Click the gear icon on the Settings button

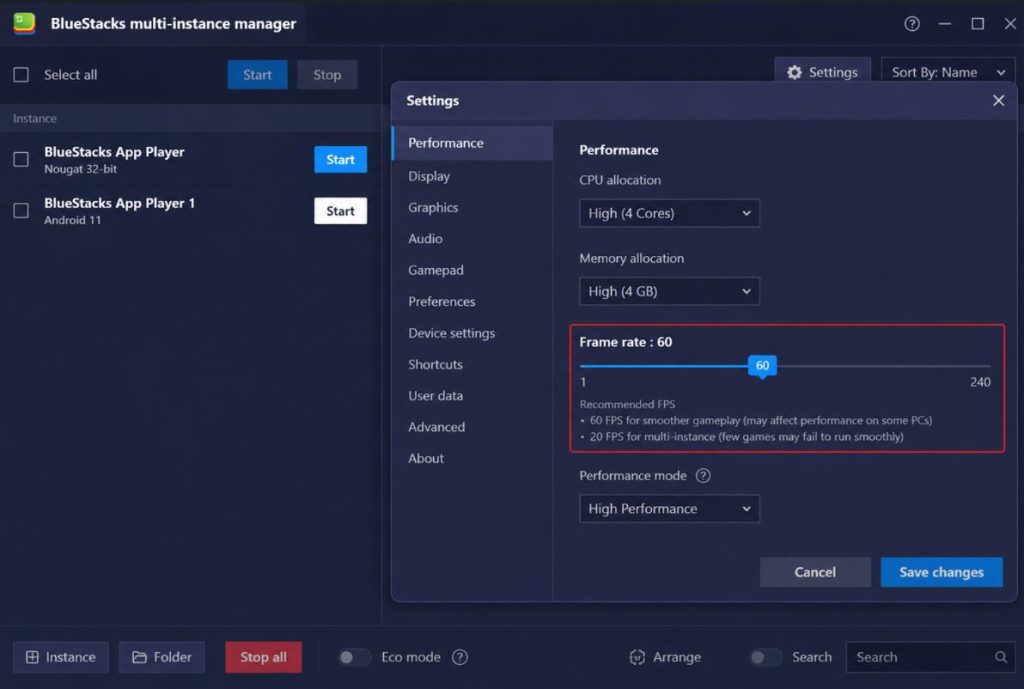coord(794,72)
